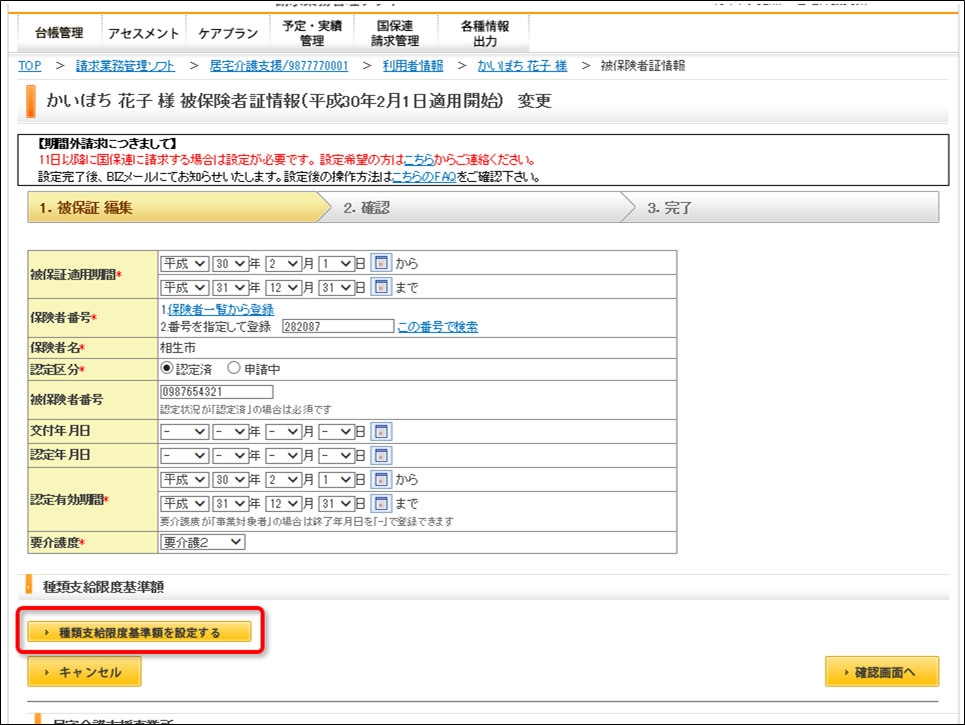Screen dimensions: 965x725
Task: Open かいぽち 花子 様 breadcrumb link
Action: [x=522, y=66]
